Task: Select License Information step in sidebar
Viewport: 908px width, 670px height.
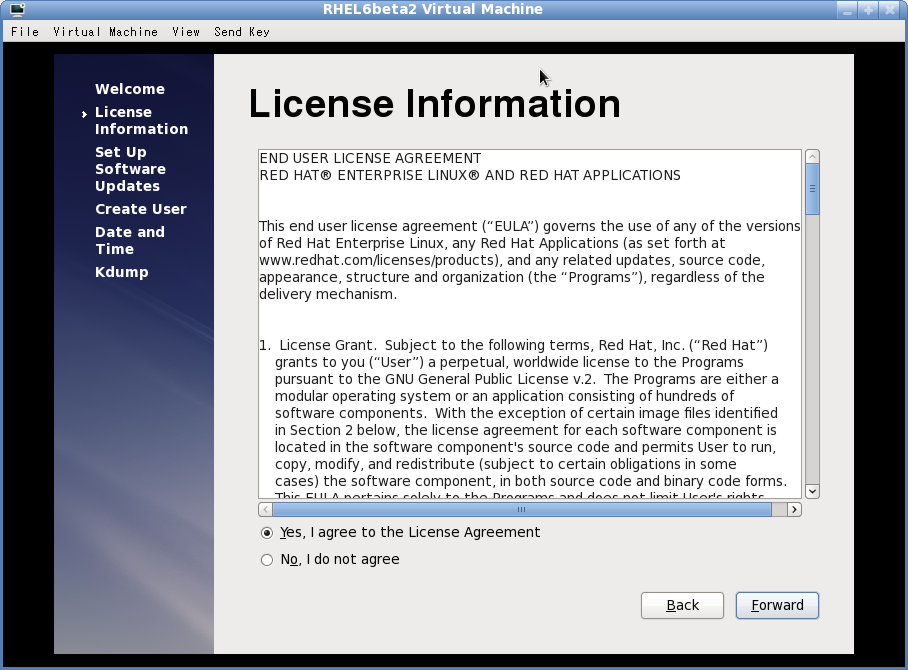Action: coord(141,120)
